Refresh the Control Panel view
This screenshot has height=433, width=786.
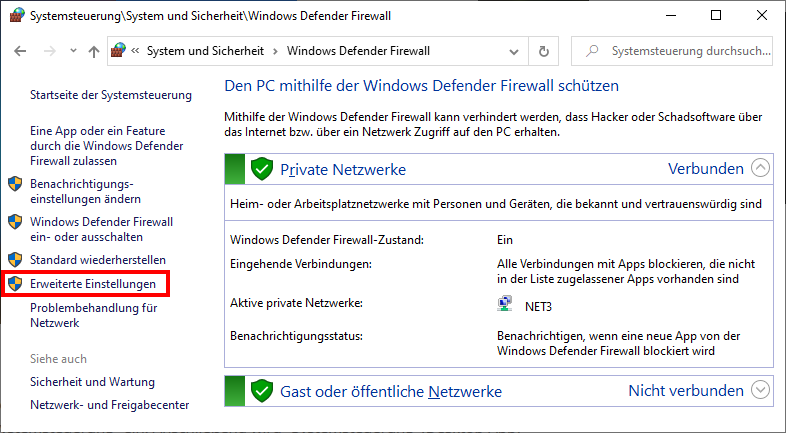pyautogui.click(x=544, y=51)
